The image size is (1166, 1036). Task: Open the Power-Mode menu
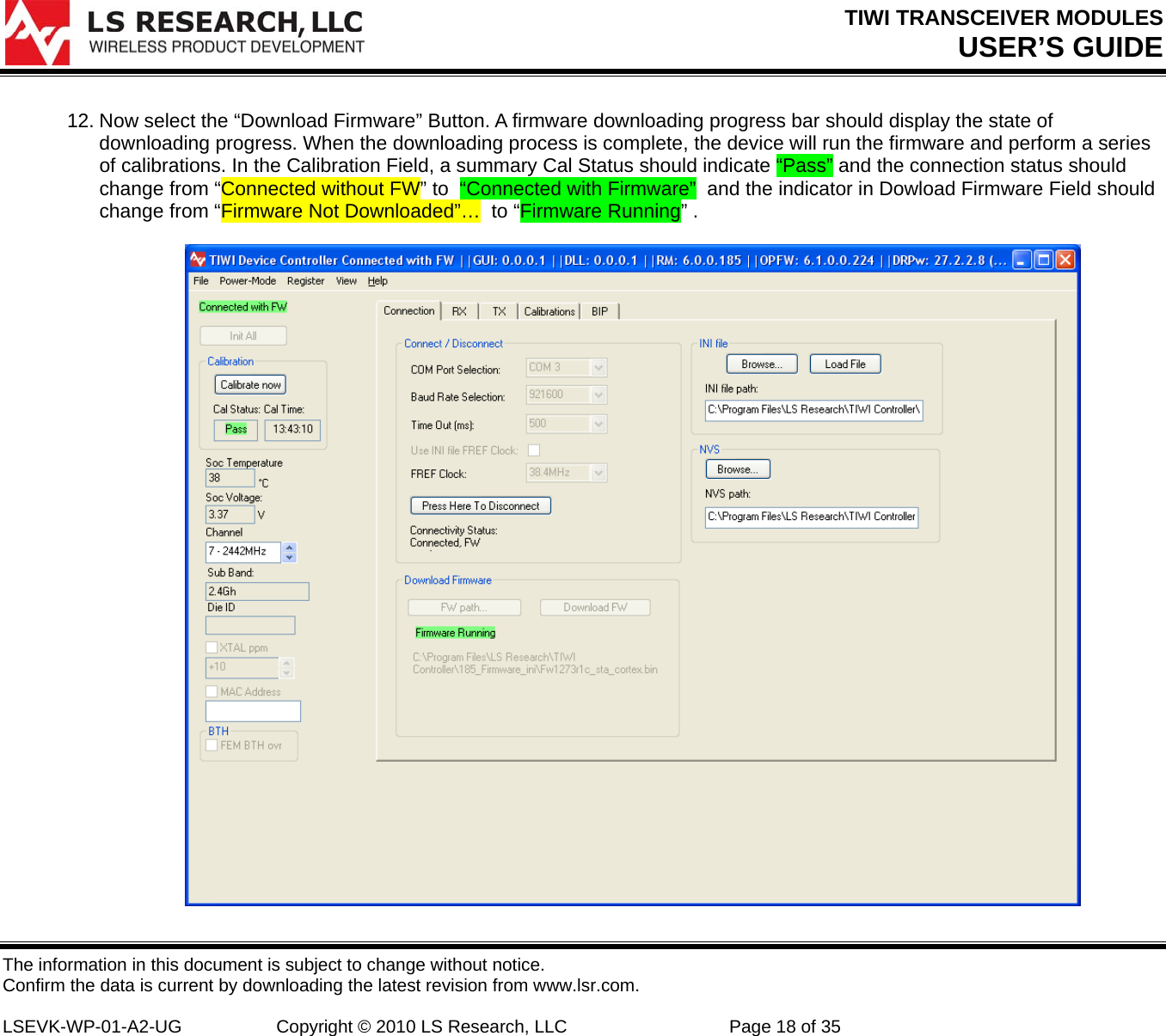248,281
